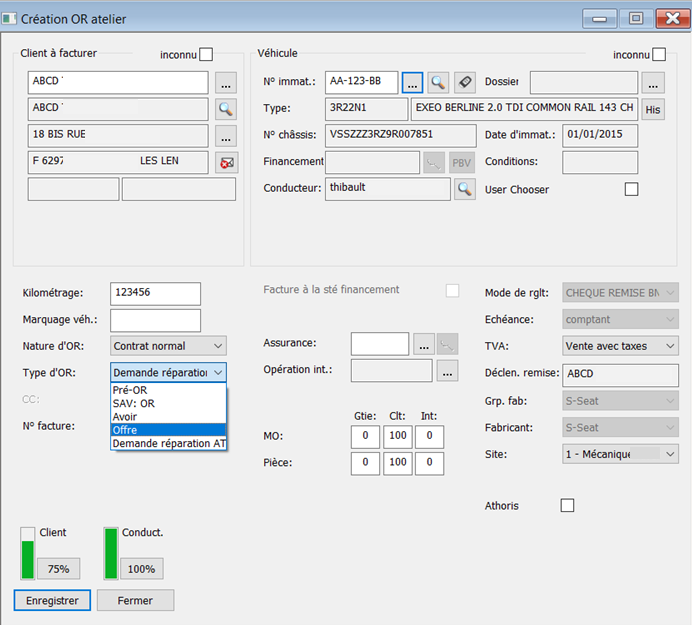Open the Nature d'OR dropdown
The width and height of the screenshot is (692, 625).
168,346
